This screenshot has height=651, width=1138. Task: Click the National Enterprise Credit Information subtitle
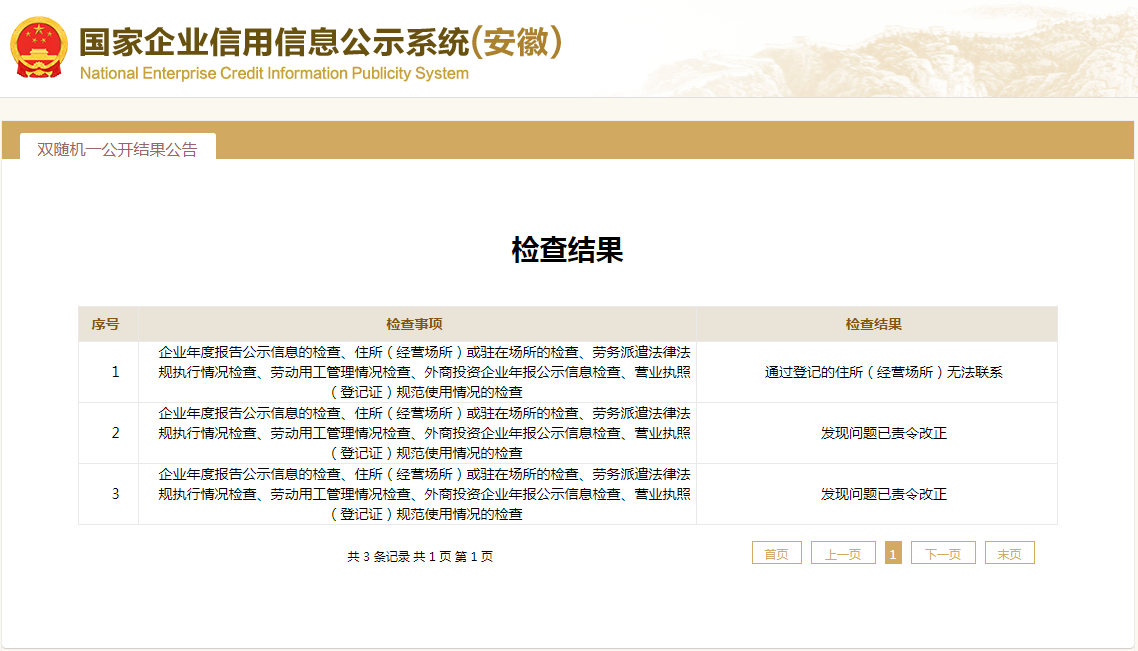pos(273,74)
